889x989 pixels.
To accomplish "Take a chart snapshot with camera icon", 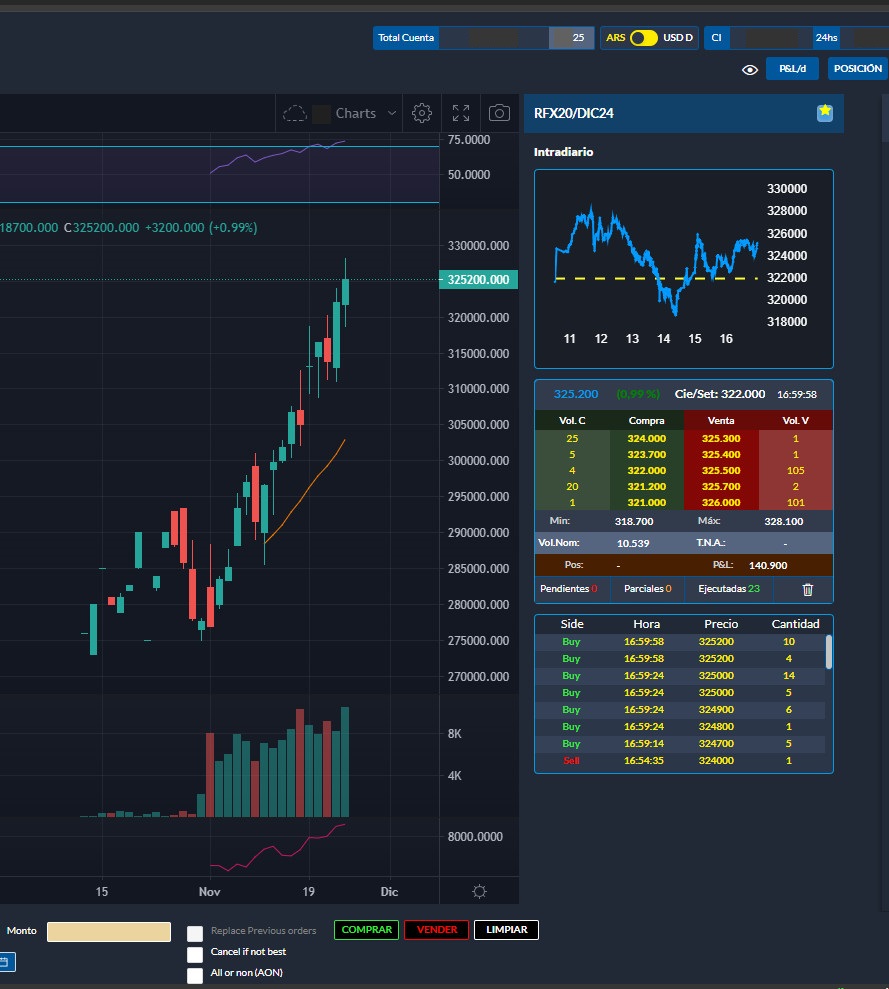I will pos(499,114).
